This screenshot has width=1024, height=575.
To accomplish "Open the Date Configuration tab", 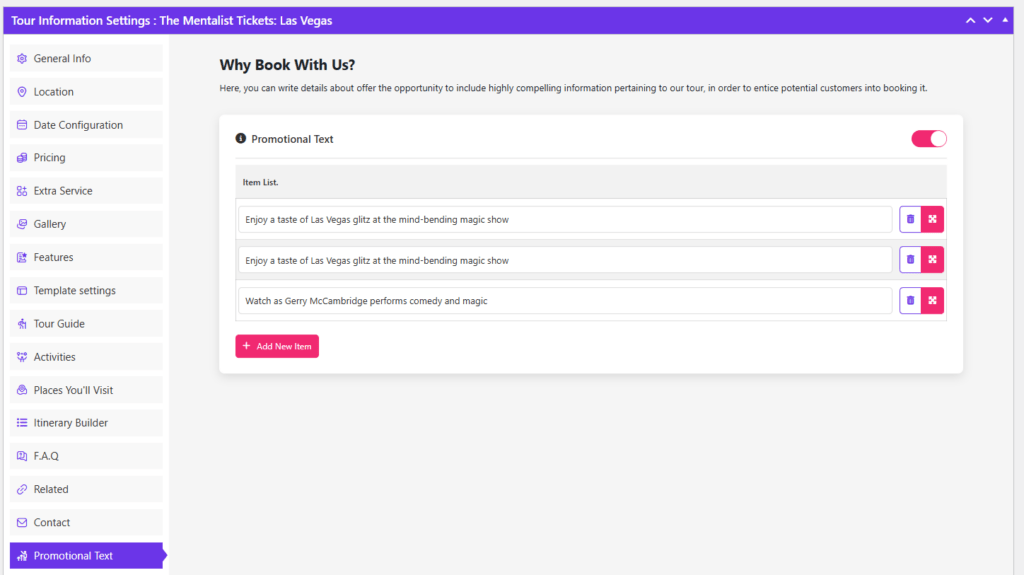I will (86, 125).
